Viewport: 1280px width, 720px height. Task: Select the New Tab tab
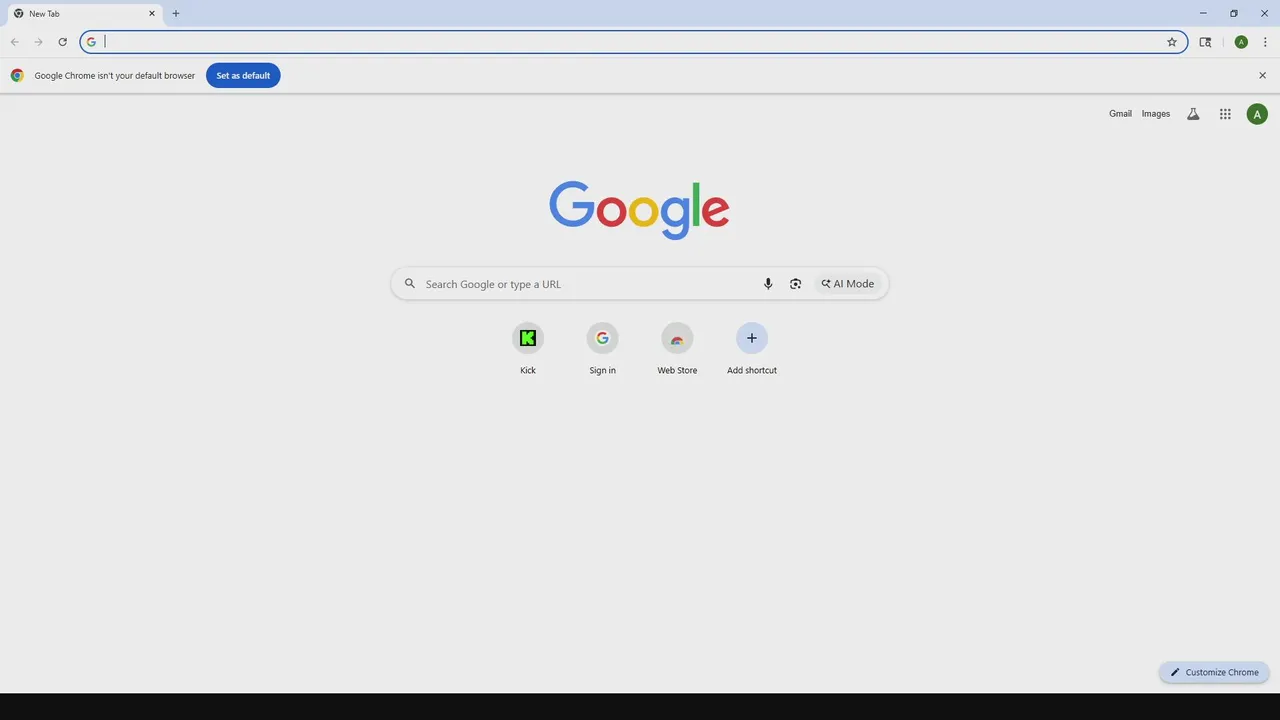pos(84,14)
